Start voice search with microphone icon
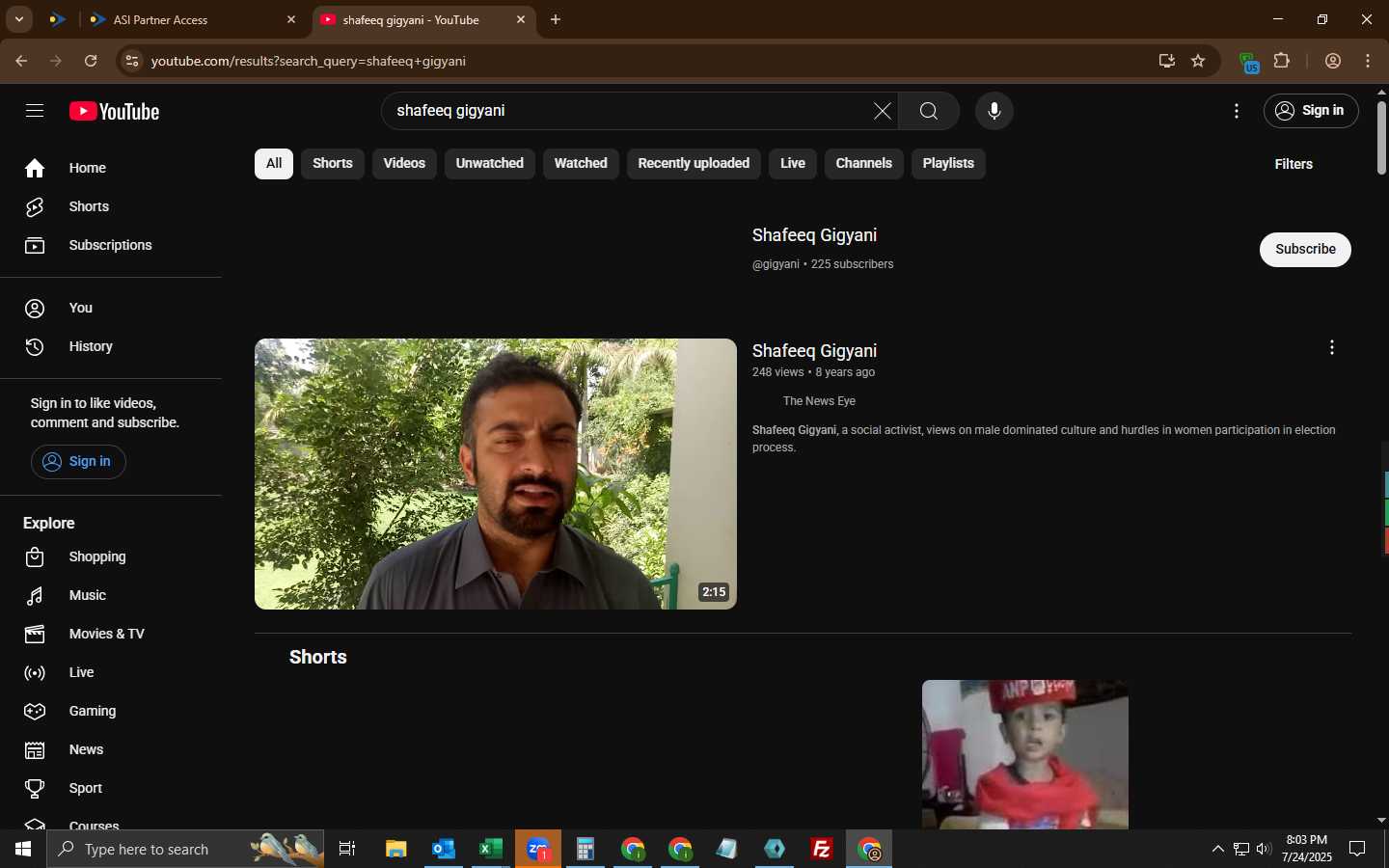 (x=994, y=111)
